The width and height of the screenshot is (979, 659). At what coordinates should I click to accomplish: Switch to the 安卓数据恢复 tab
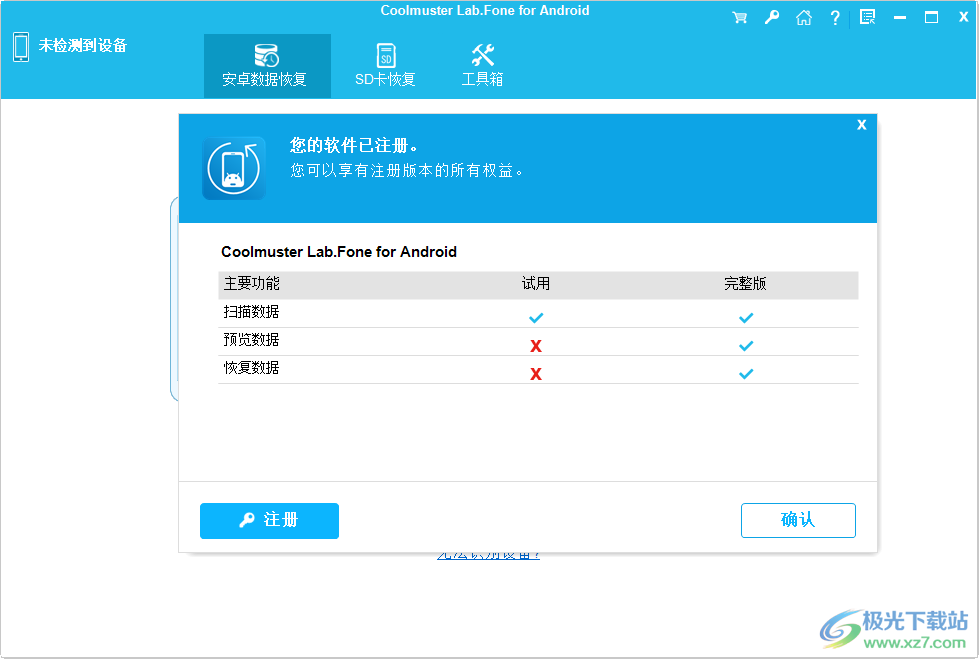pos(267,65)
